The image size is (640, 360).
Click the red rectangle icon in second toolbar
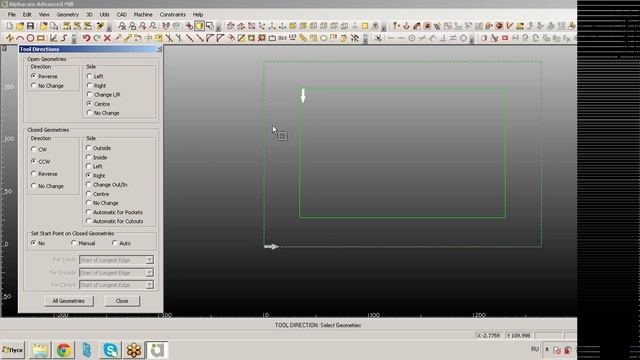click(505, 38)
